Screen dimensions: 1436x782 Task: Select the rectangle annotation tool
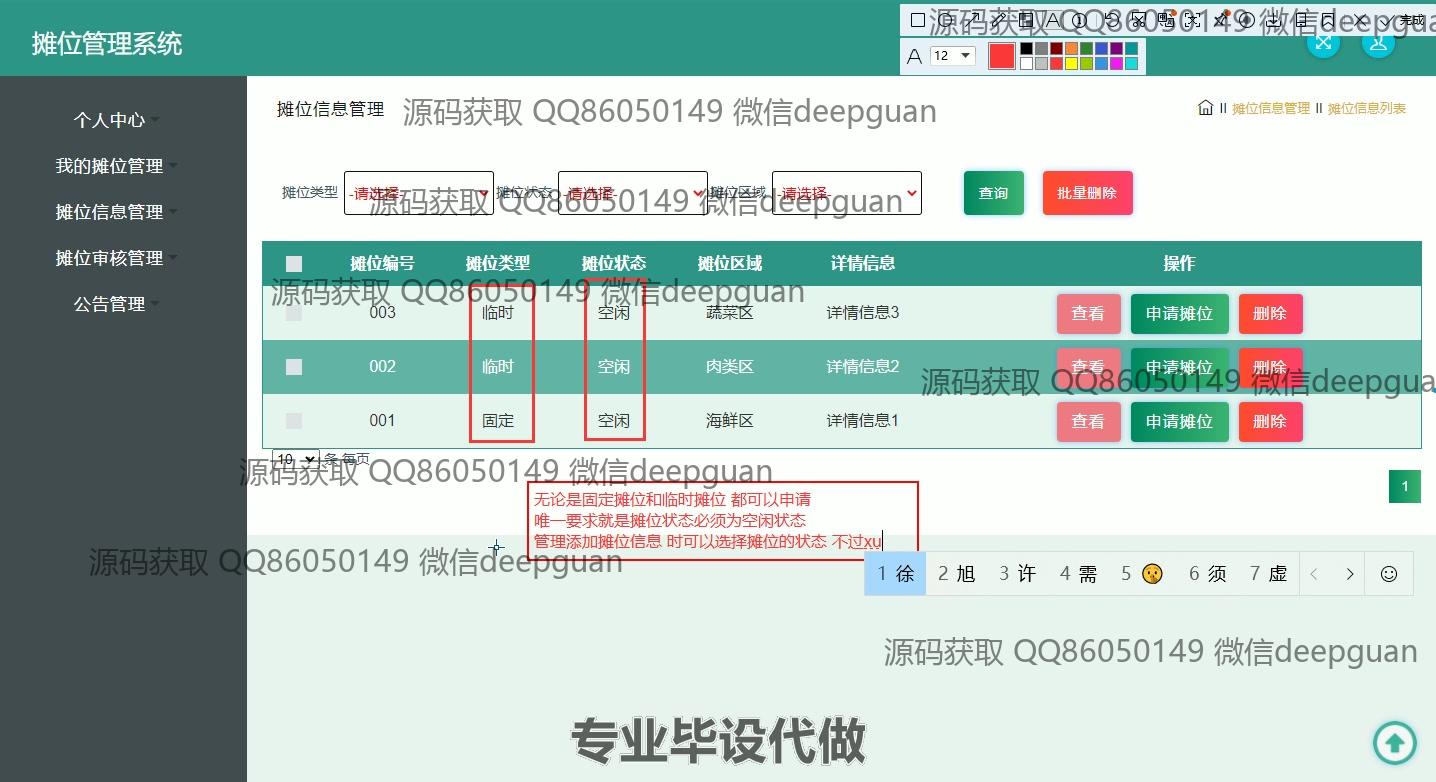(918, 20)
